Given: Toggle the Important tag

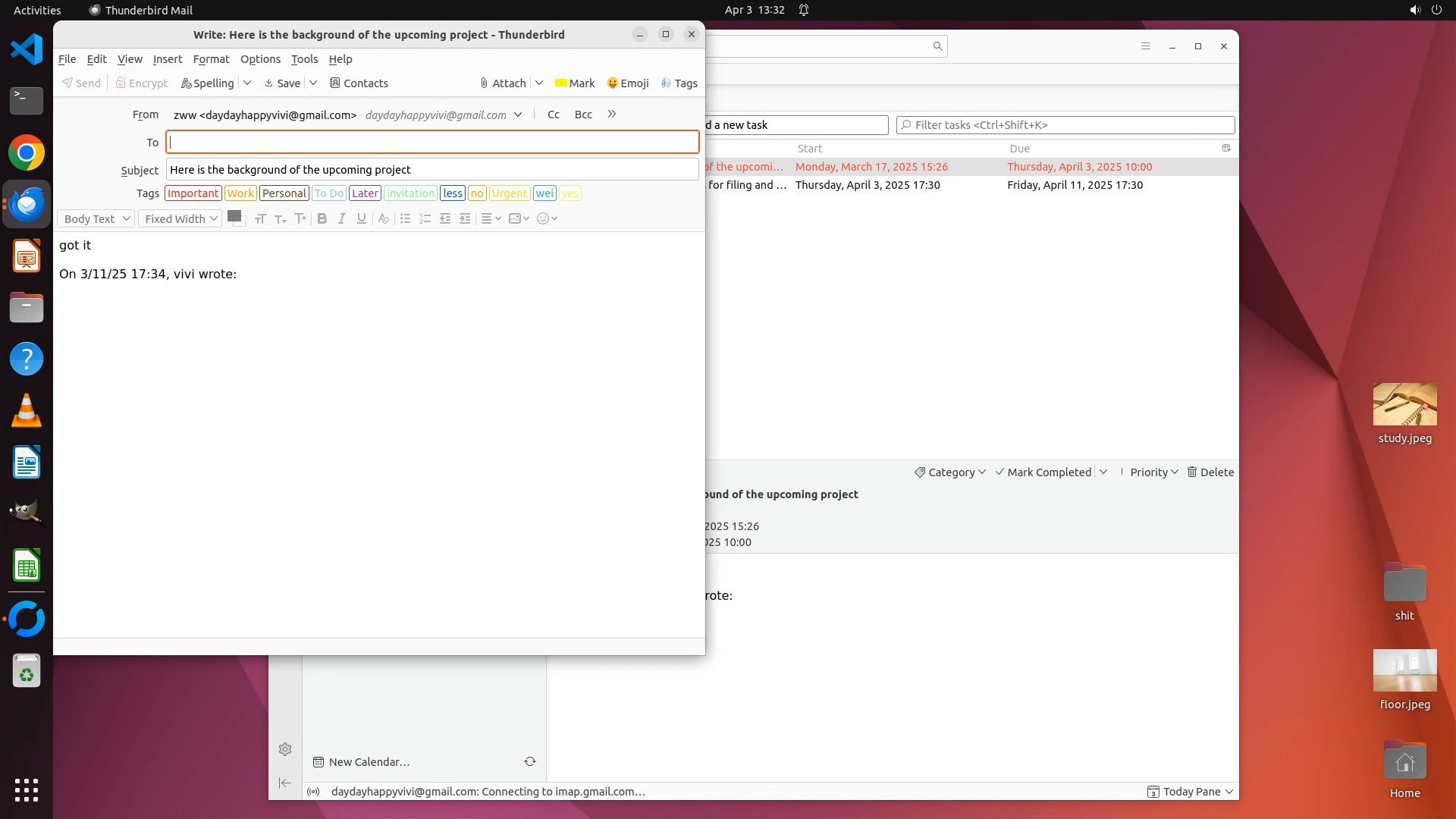Looking at the screenshot, I should (193, 193).
